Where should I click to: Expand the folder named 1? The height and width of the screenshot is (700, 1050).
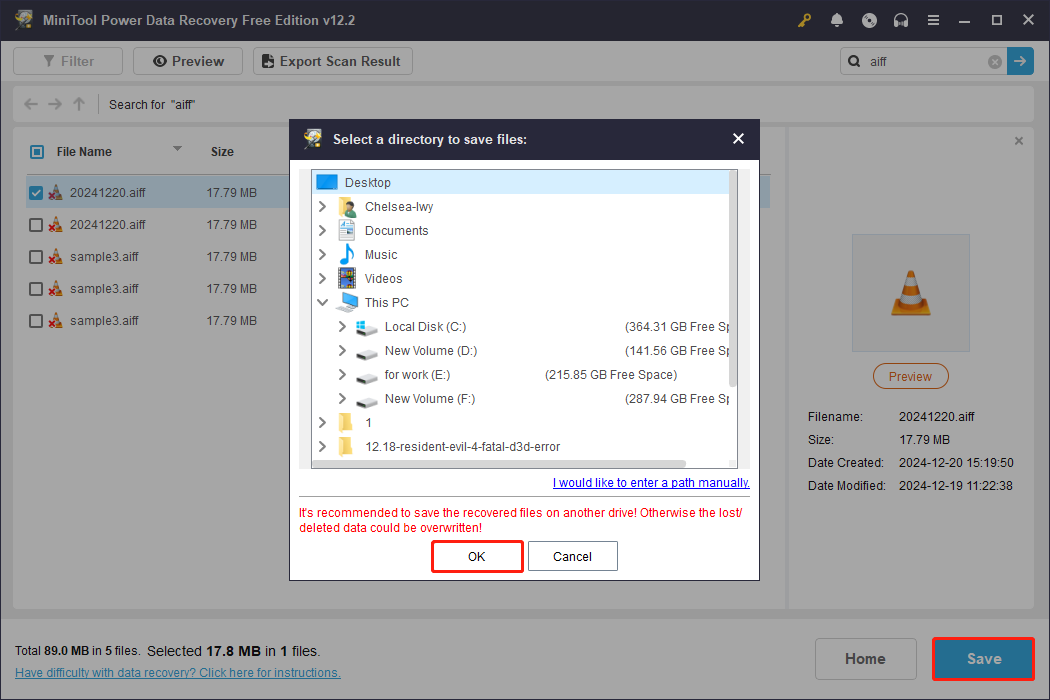point(323,423)
